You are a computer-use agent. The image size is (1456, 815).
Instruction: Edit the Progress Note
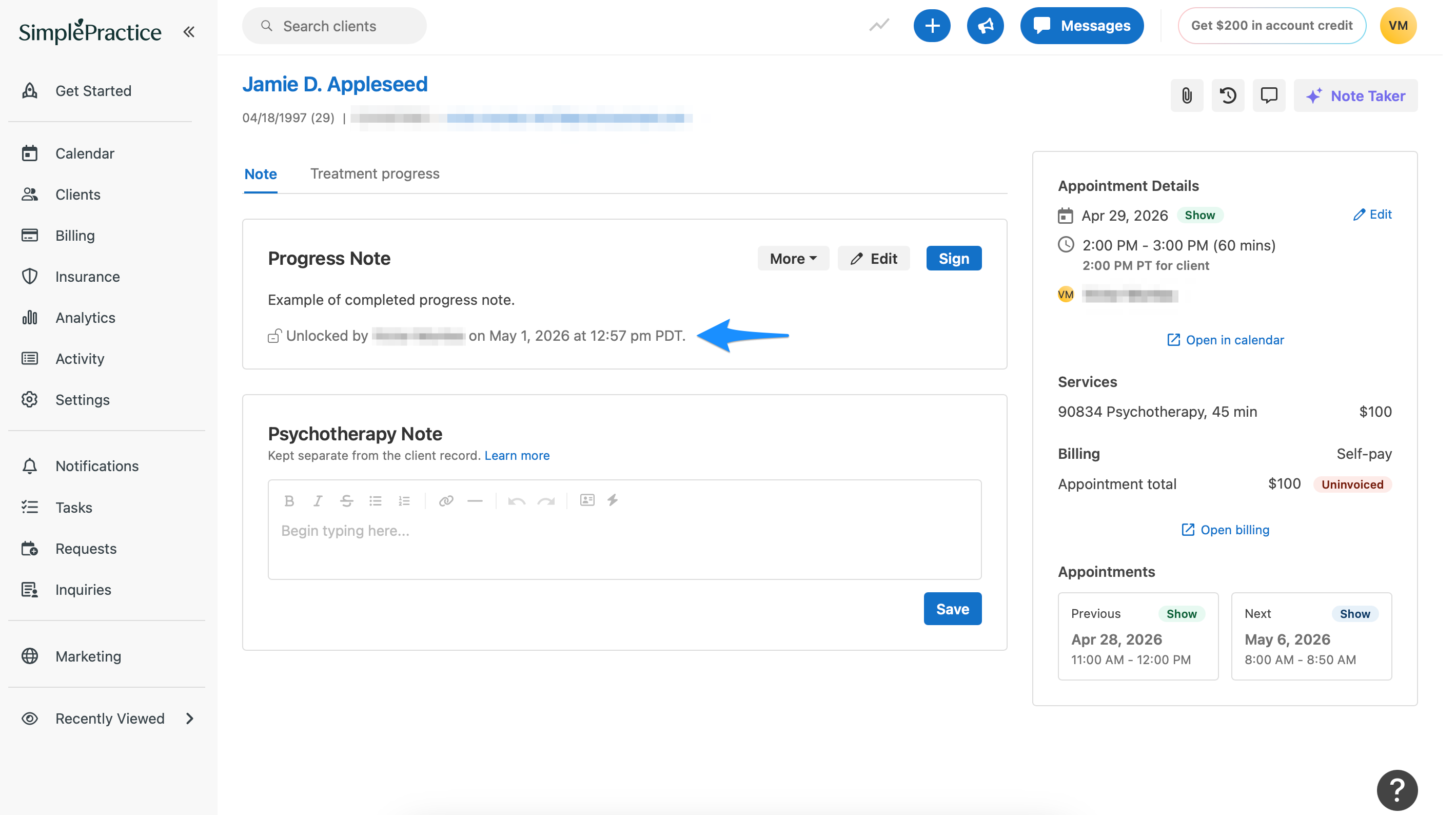tap(874, 259)
